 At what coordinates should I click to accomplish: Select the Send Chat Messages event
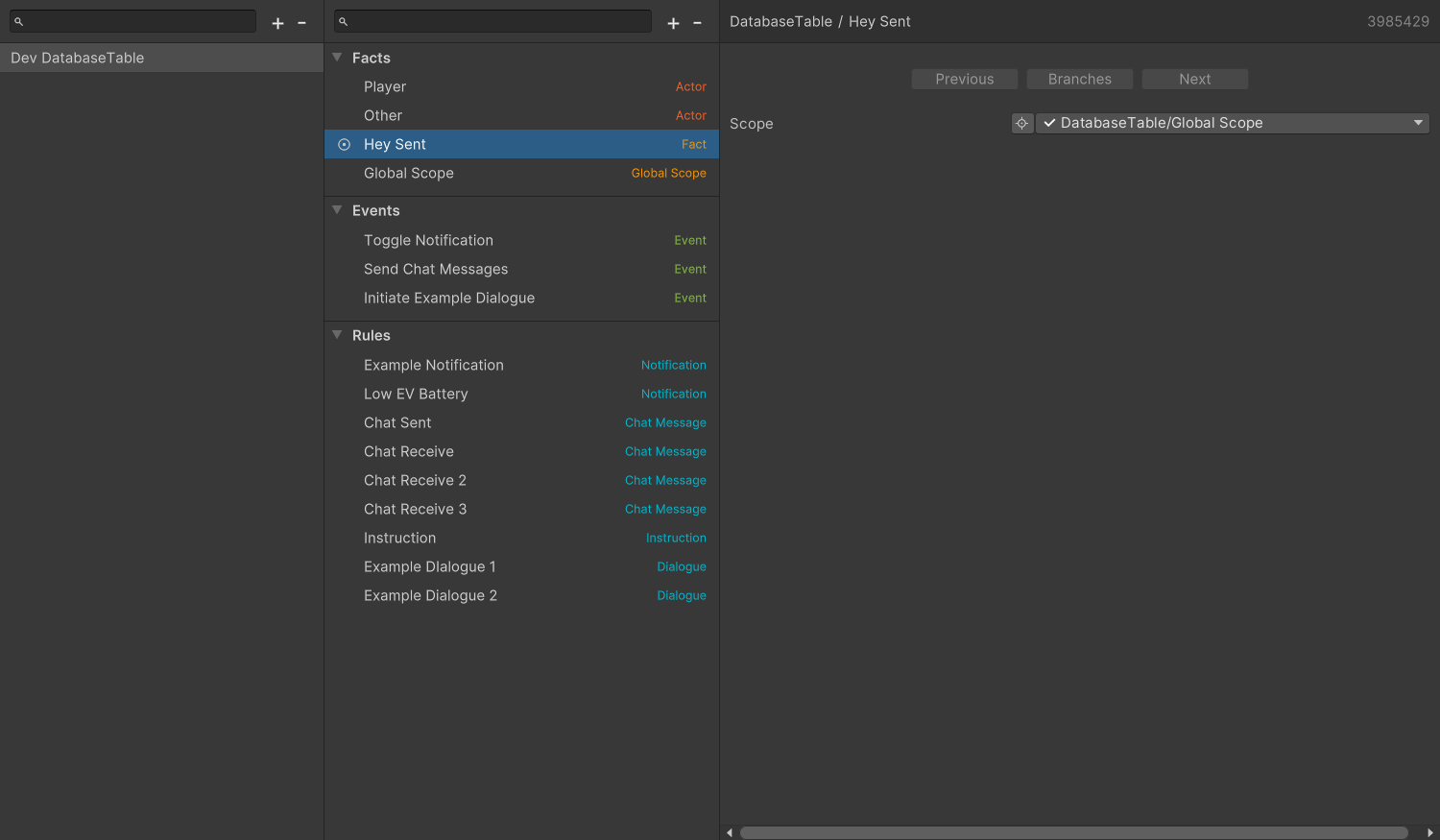click(x=521, y=269)
